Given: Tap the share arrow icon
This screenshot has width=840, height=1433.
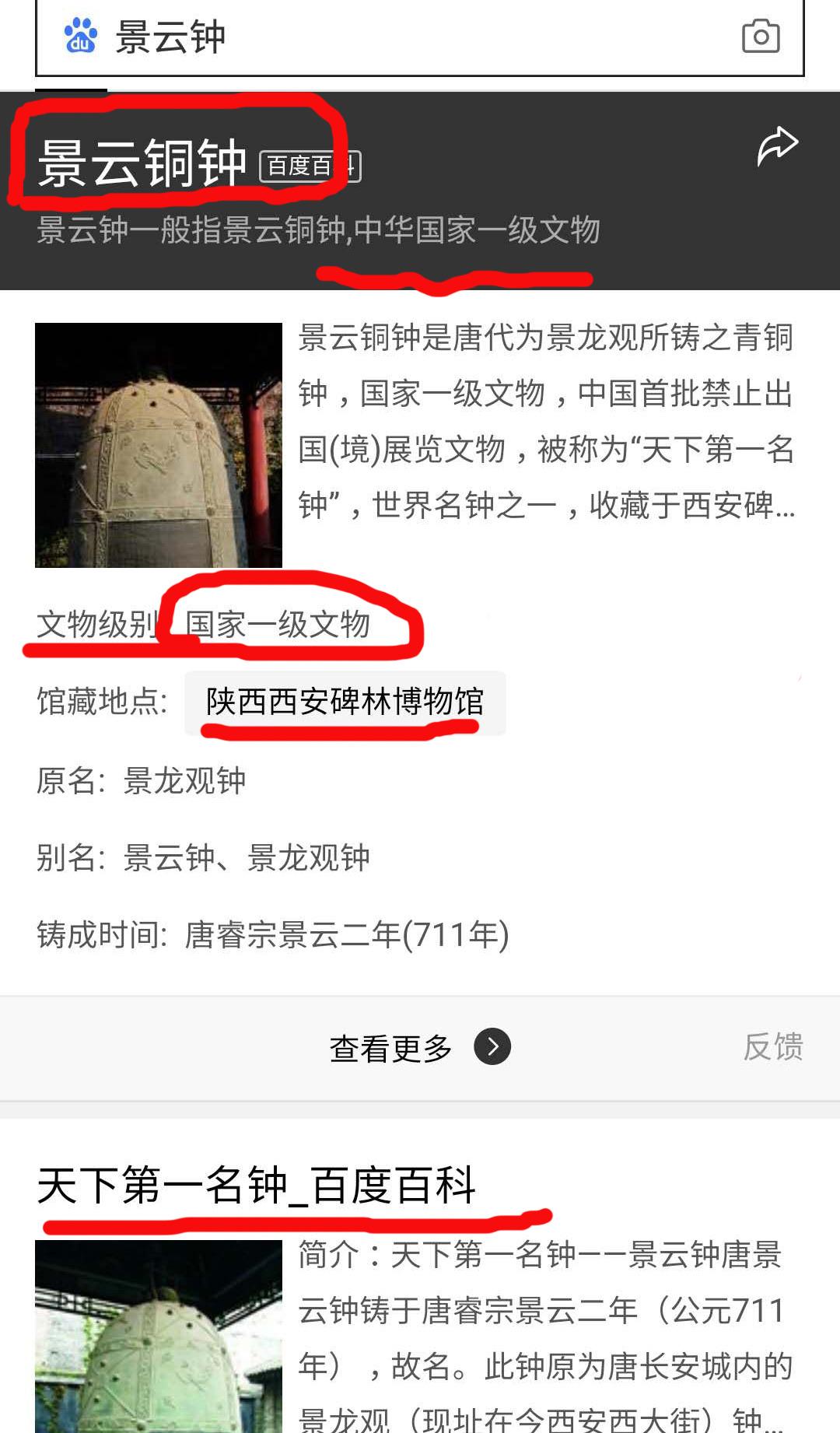Looking at the screenshot, I should (x=777, y=146).
